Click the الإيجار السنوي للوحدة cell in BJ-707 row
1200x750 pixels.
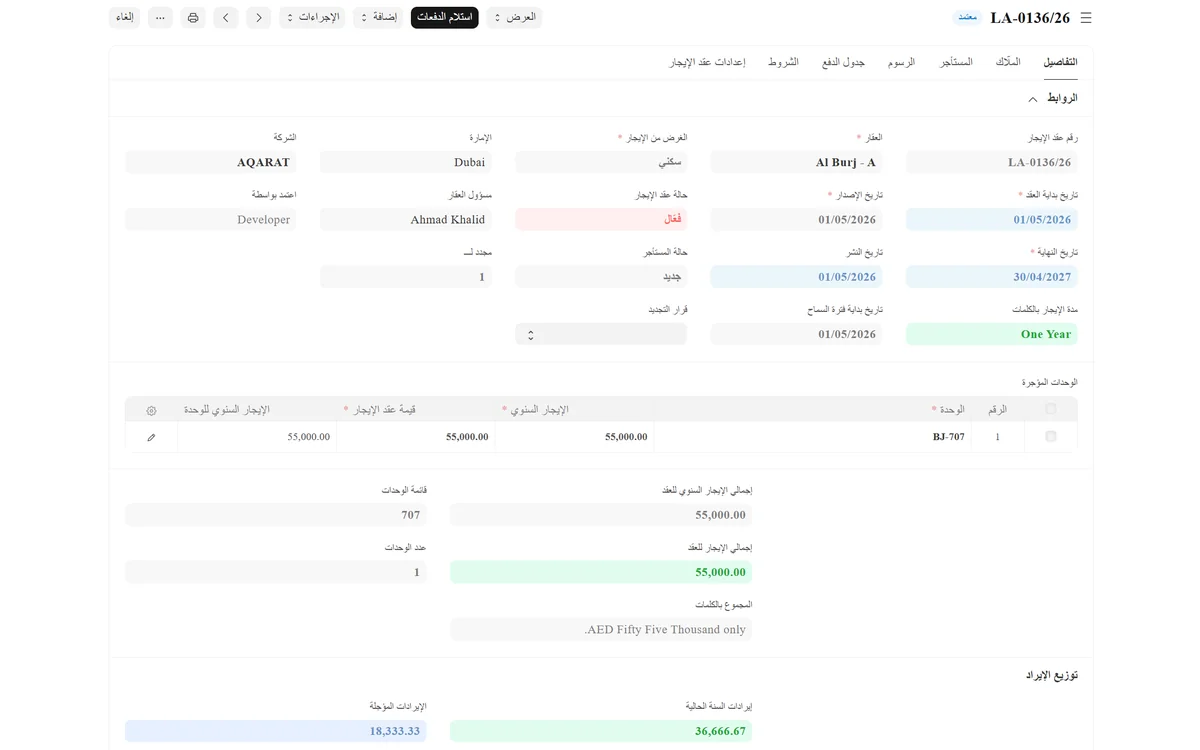click(257, 437)
